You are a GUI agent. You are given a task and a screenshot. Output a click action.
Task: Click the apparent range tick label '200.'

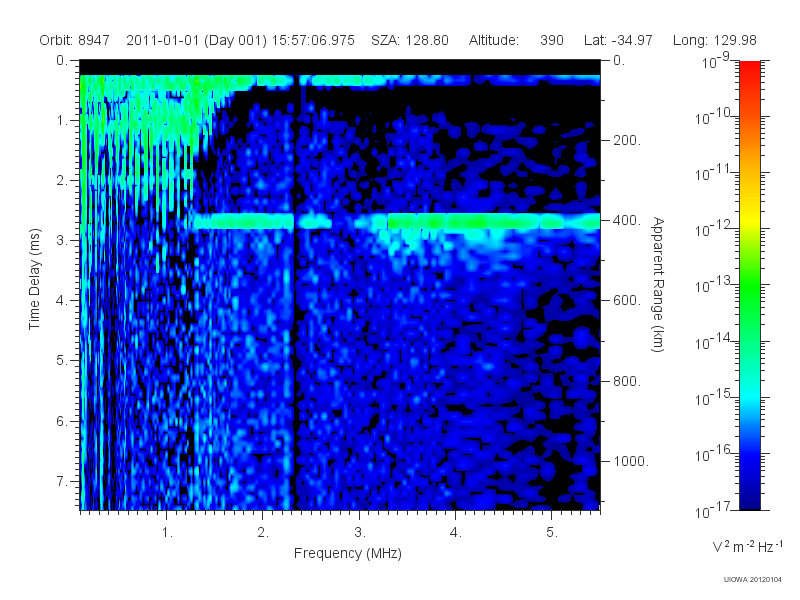627,140
